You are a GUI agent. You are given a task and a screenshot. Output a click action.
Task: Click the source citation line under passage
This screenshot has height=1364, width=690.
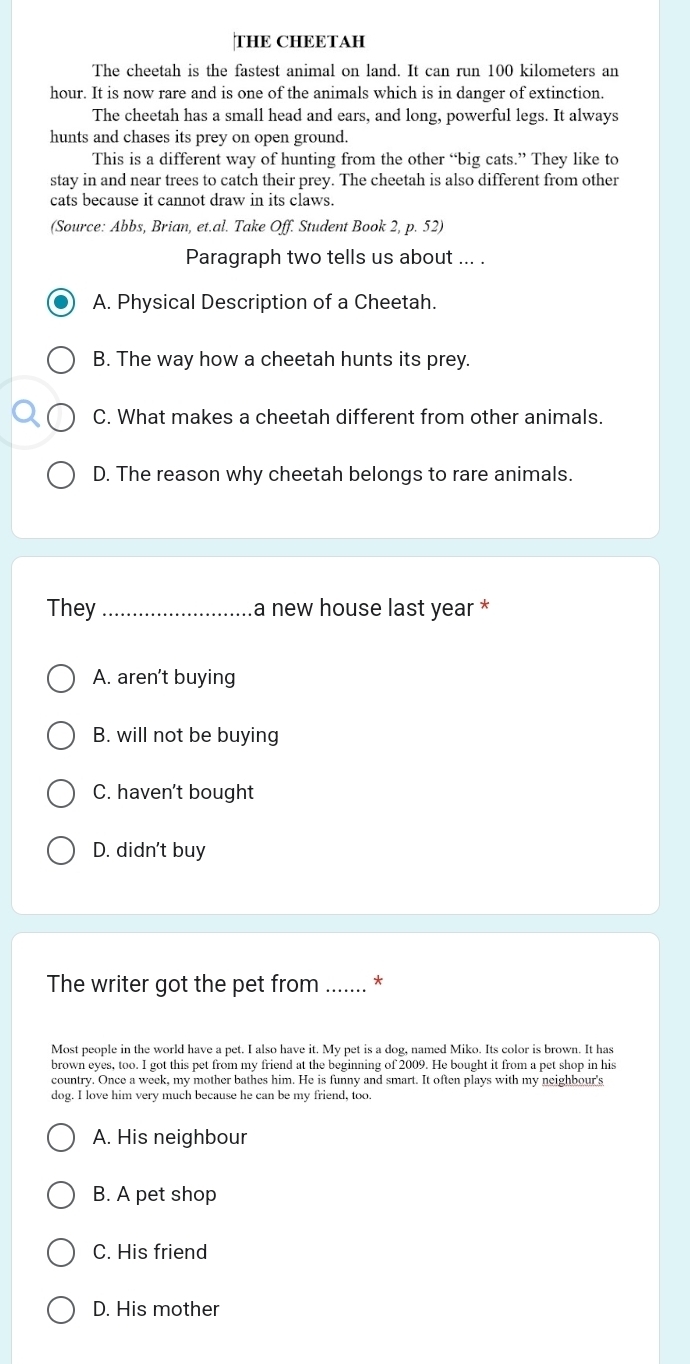coord(233,226)
